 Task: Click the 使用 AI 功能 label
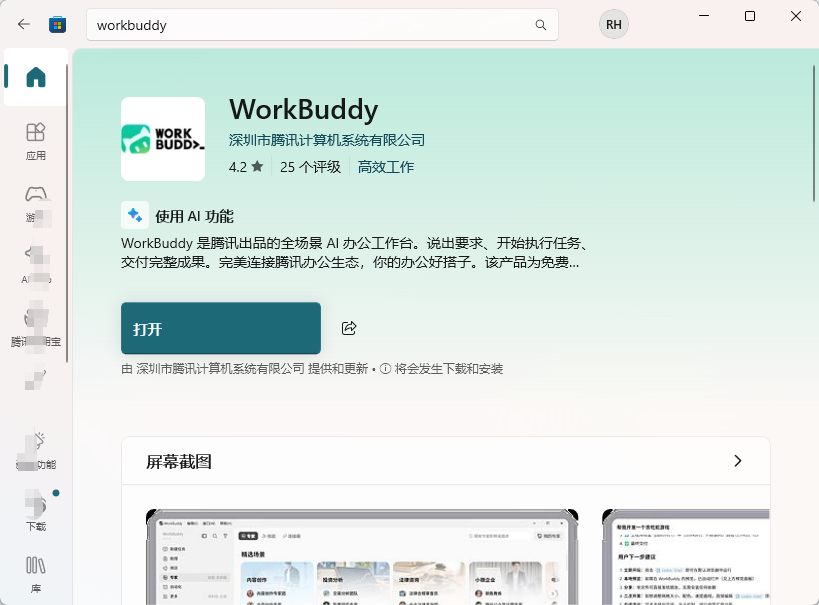click(x=194, y=216)
